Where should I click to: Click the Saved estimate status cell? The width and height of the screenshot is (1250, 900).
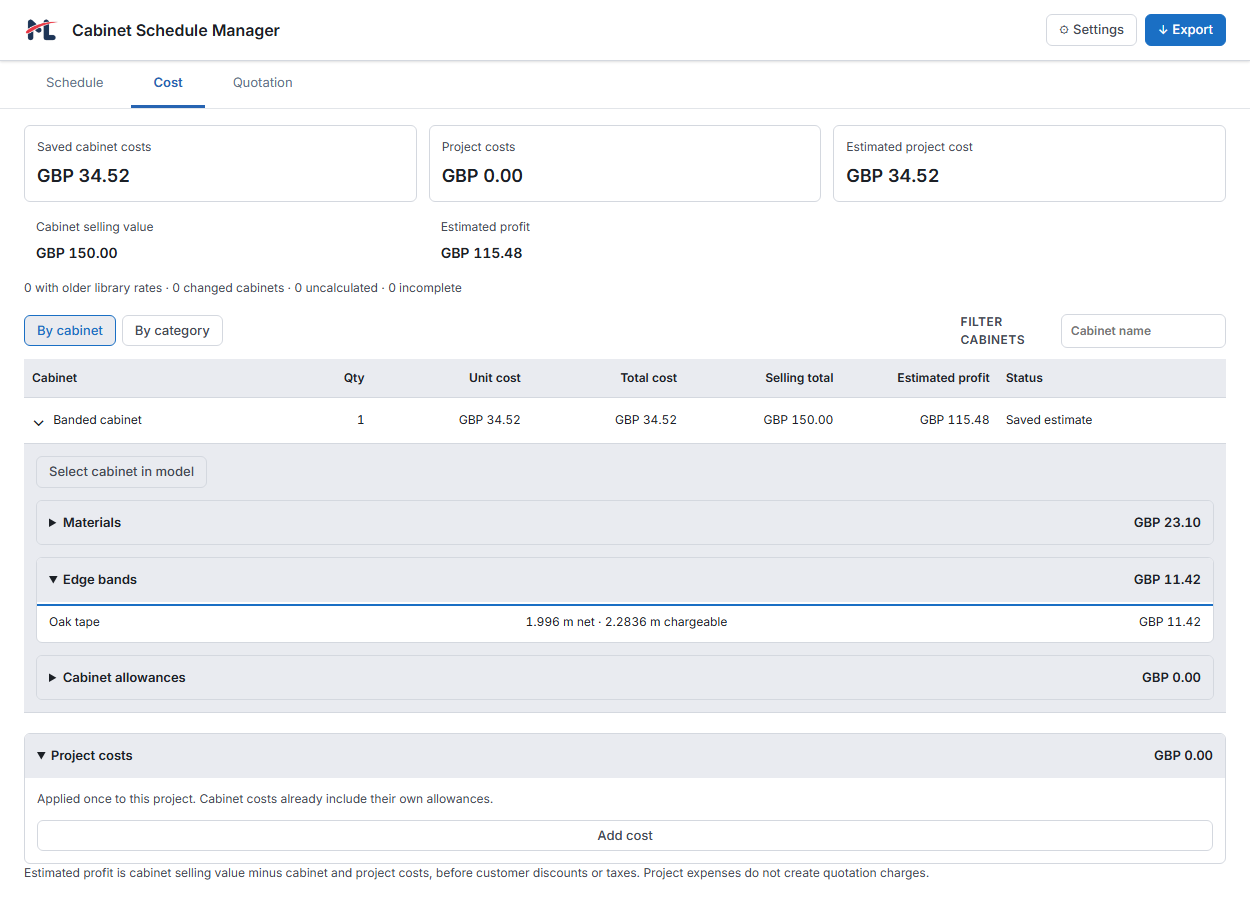(x=1049, y=420)
